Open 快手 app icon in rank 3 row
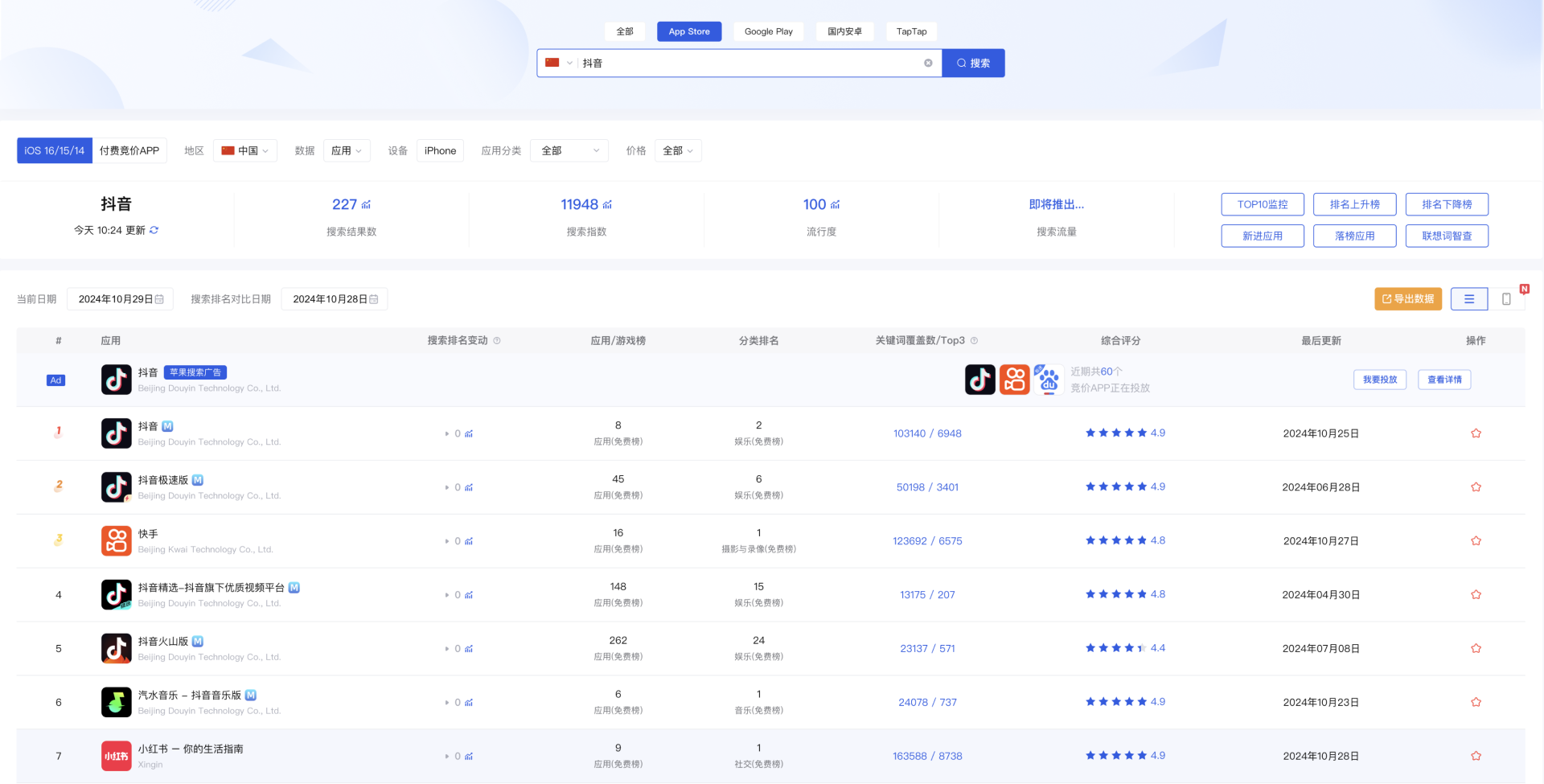This screenshot has height=784, width=1544. click(117, 541)
